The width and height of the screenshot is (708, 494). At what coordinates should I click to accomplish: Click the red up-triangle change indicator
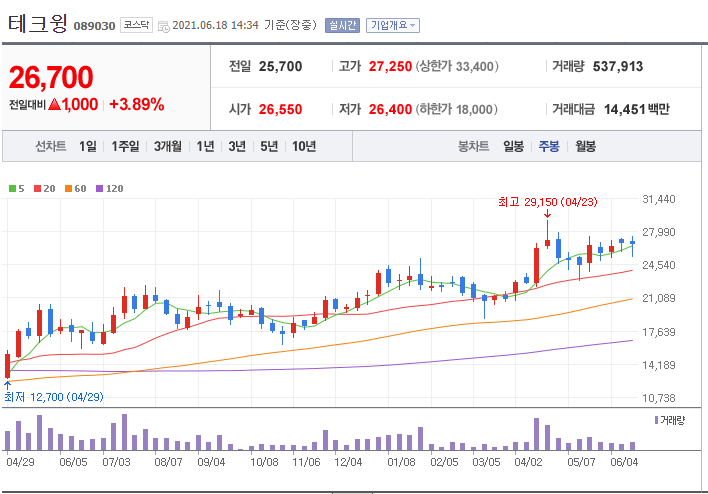[x=54, y=104]
